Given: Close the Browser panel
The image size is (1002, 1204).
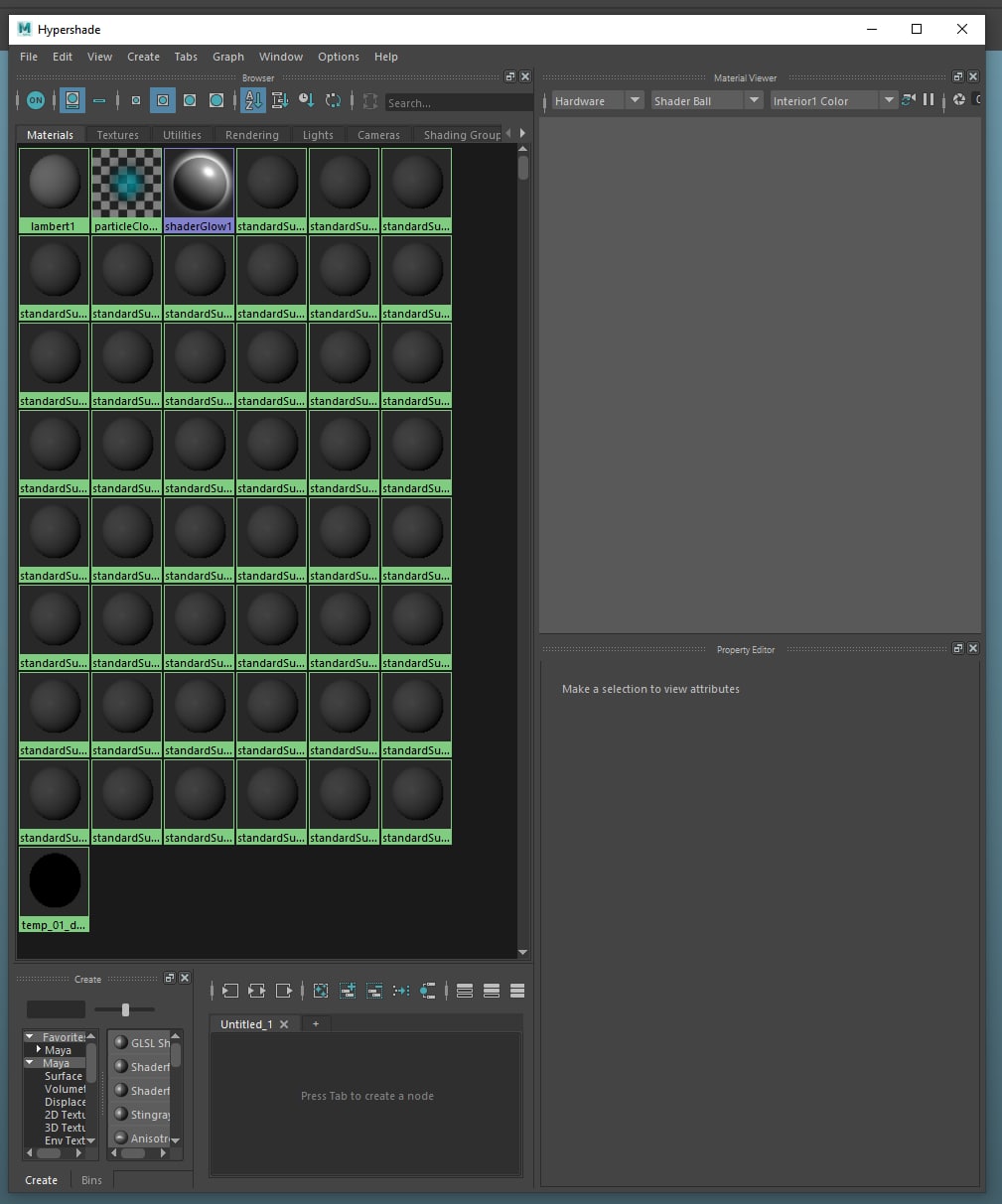Looking at the screenshot, I should [x=525, y=76].
